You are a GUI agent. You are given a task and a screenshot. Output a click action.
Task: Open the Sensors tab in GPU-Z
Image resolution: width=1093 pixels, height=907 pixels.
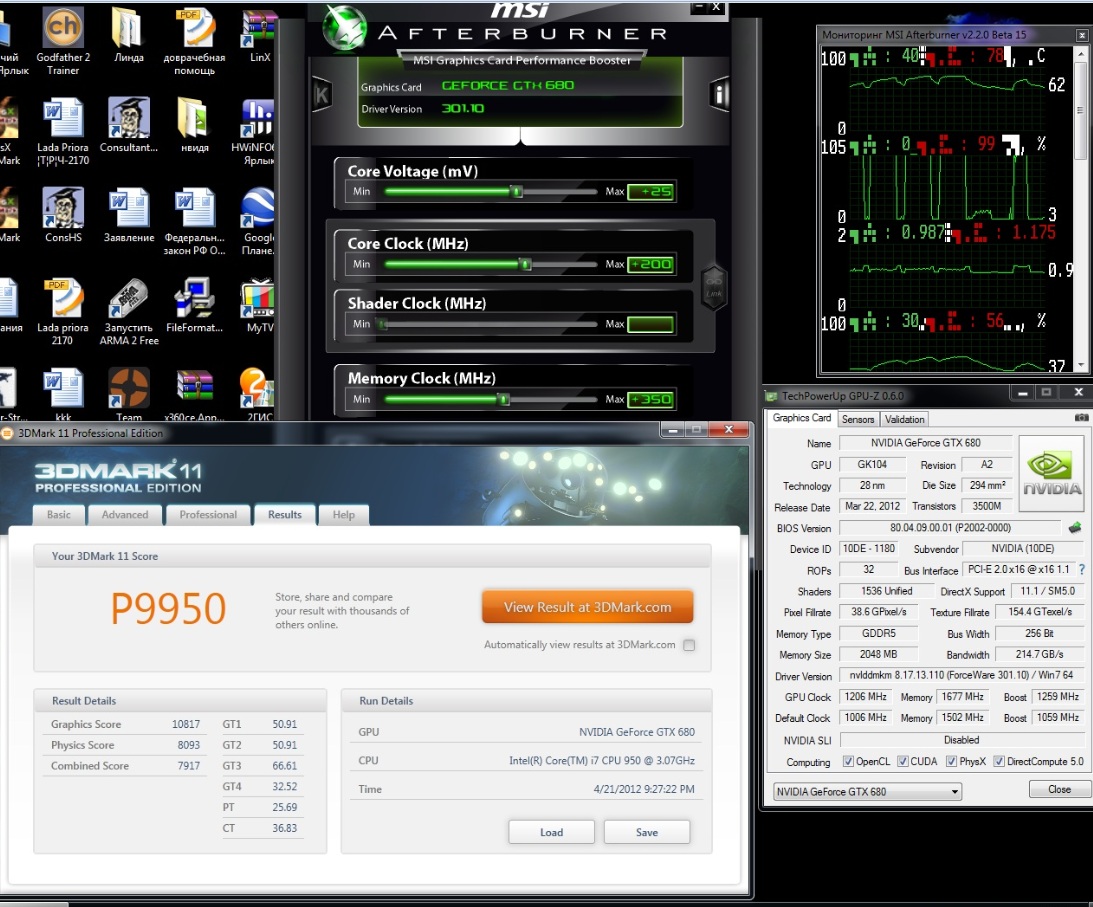point(857,419)
